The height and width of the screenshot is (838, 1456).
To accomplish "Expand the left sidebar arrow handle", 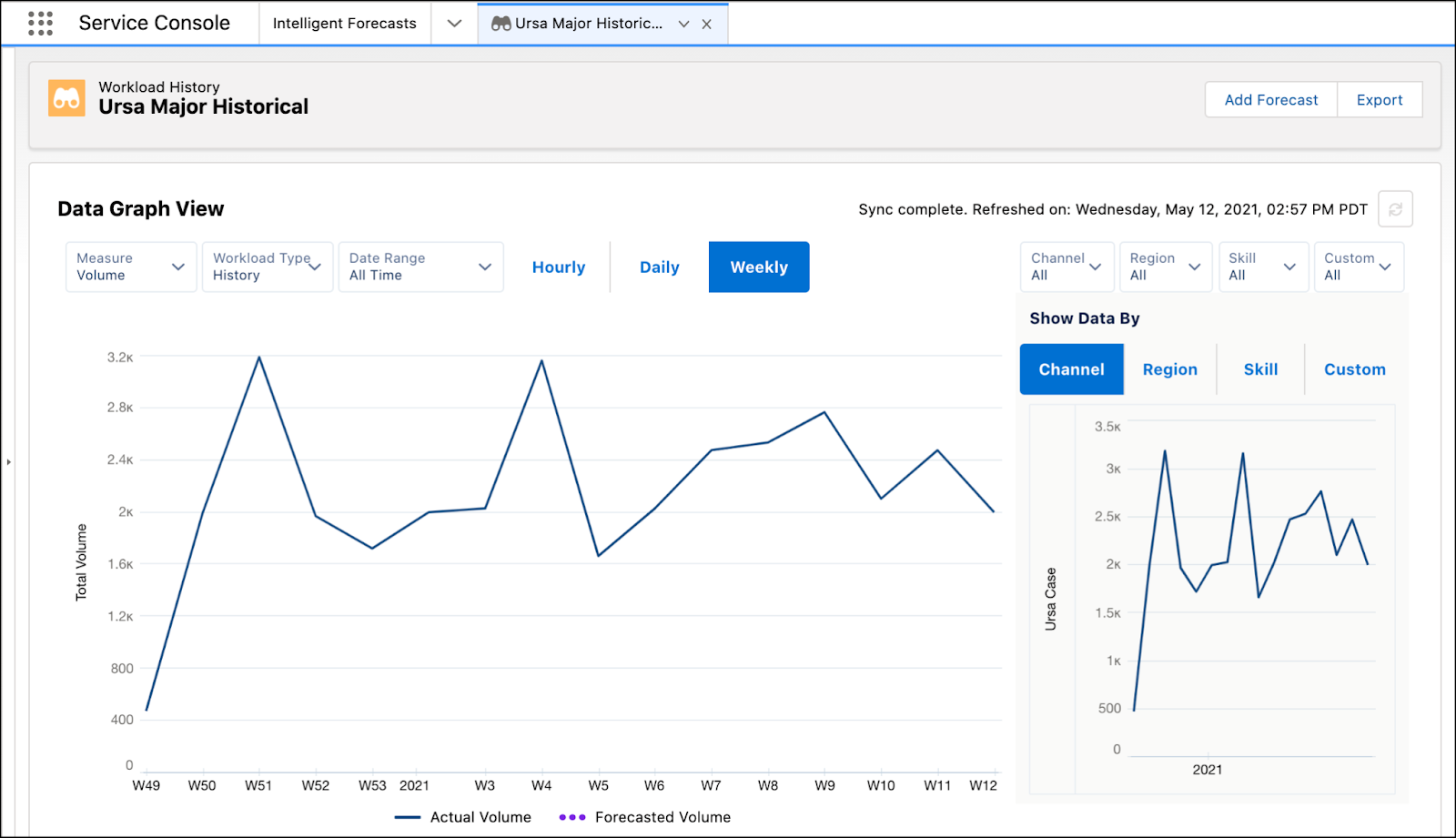I will coord(8,462).
